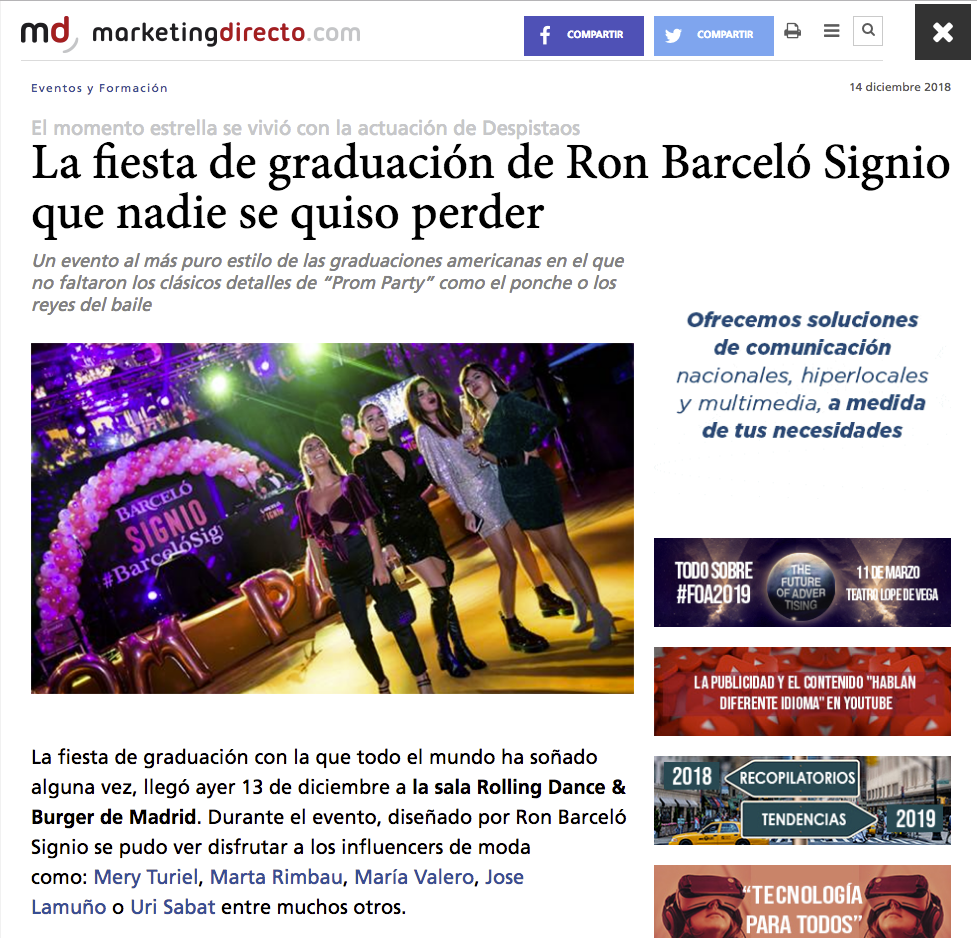Click the Ofrecemos soluciones de comunicación ad
This screenshot has height=938, width=977.
[802, 375]
